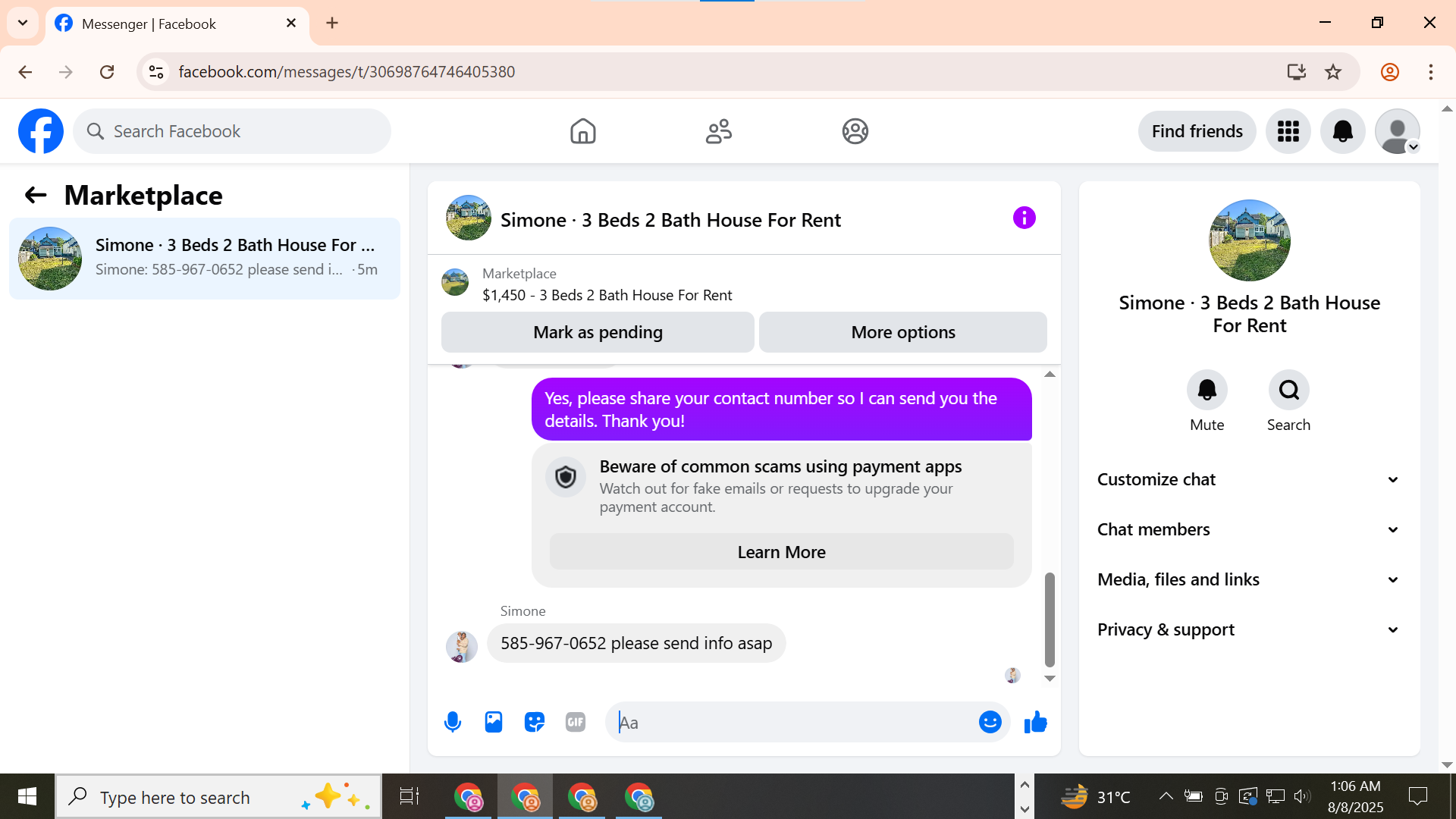The width and height of the screenshot is (1456, 819).
Task: Attach a photo using image icon
Action: [x=494, y=722]
